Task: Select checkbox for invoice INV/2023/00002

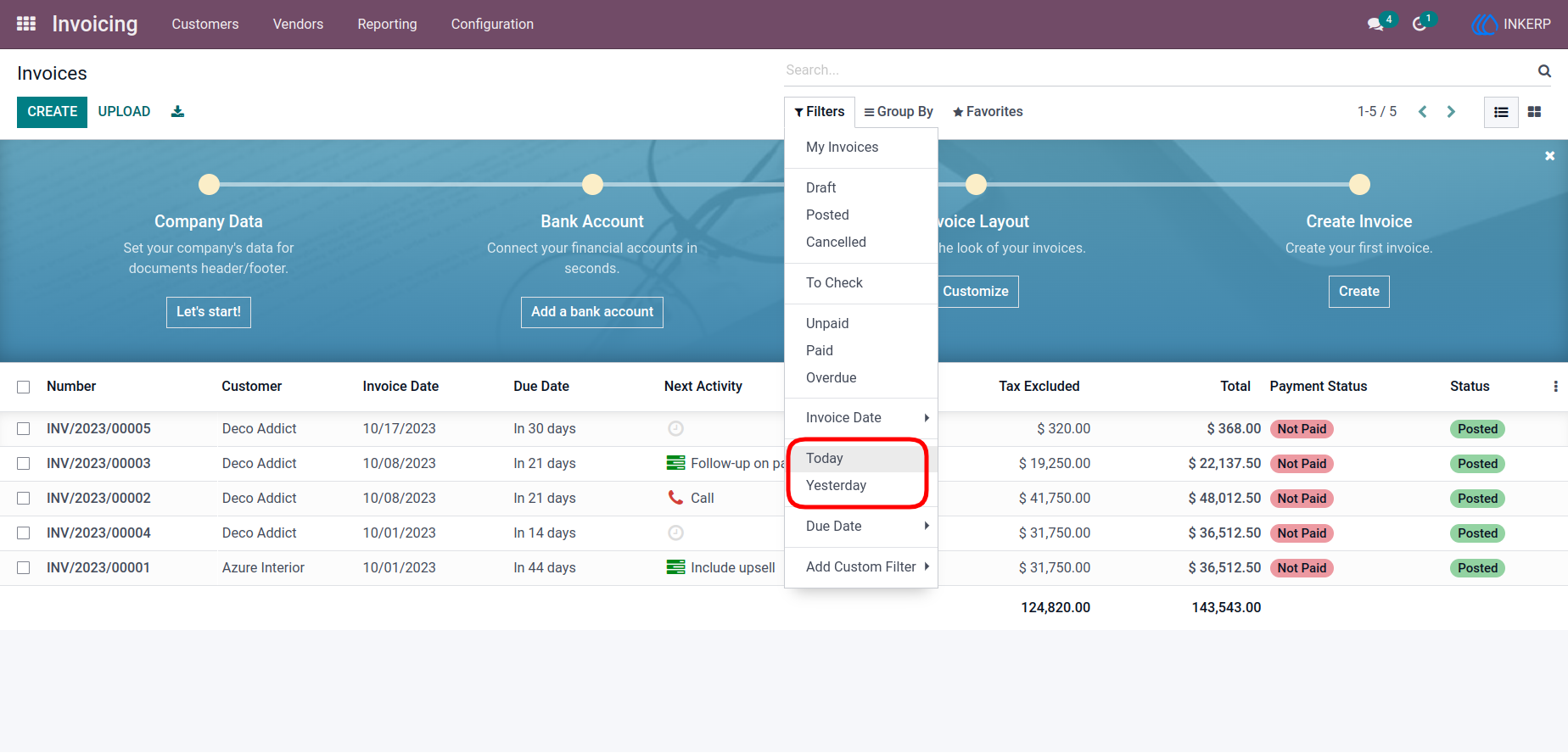Action: point(24,499)
